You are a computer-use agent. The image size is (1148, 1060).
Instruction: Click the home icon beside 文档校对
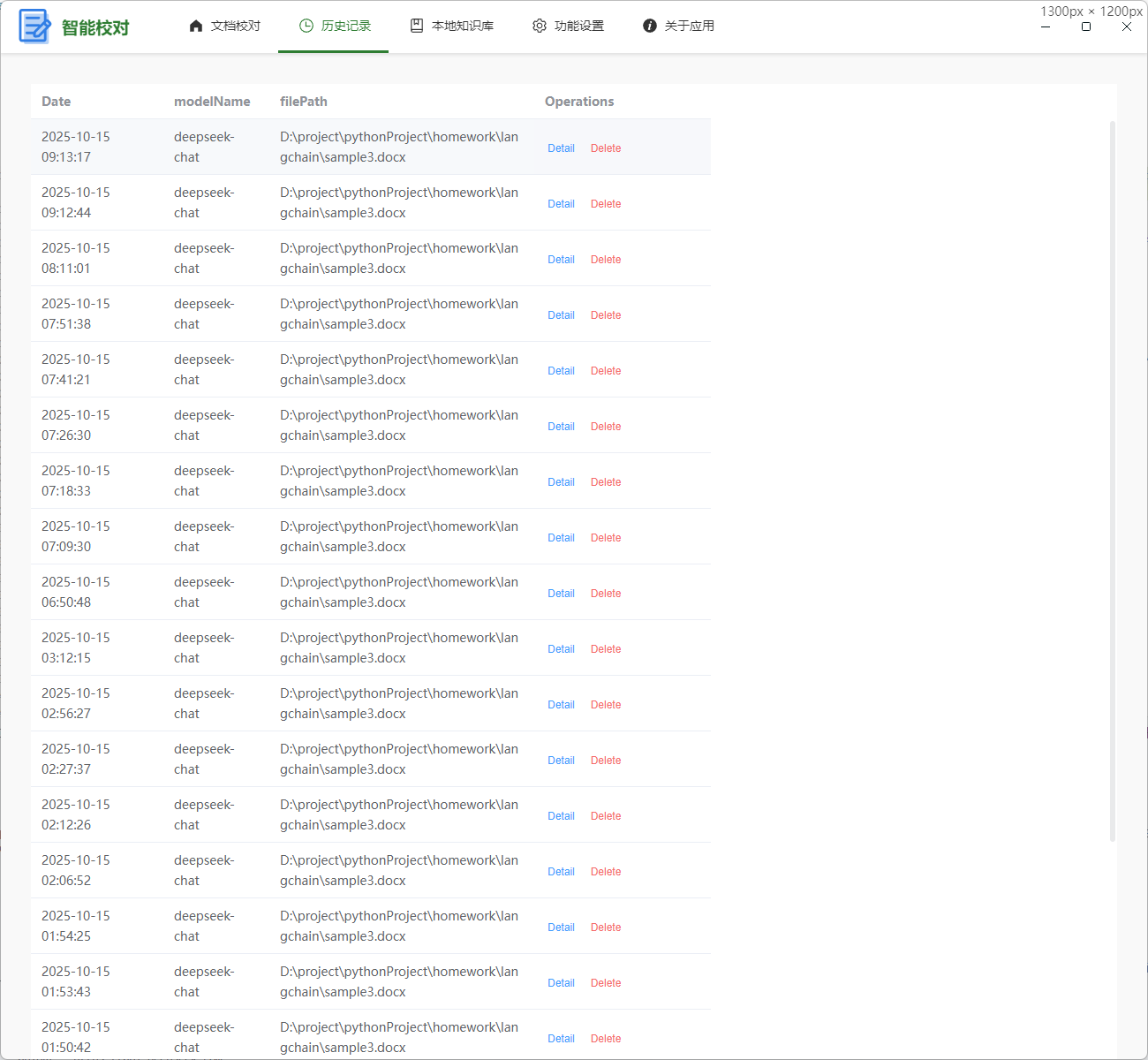click(x=196, y=26)
